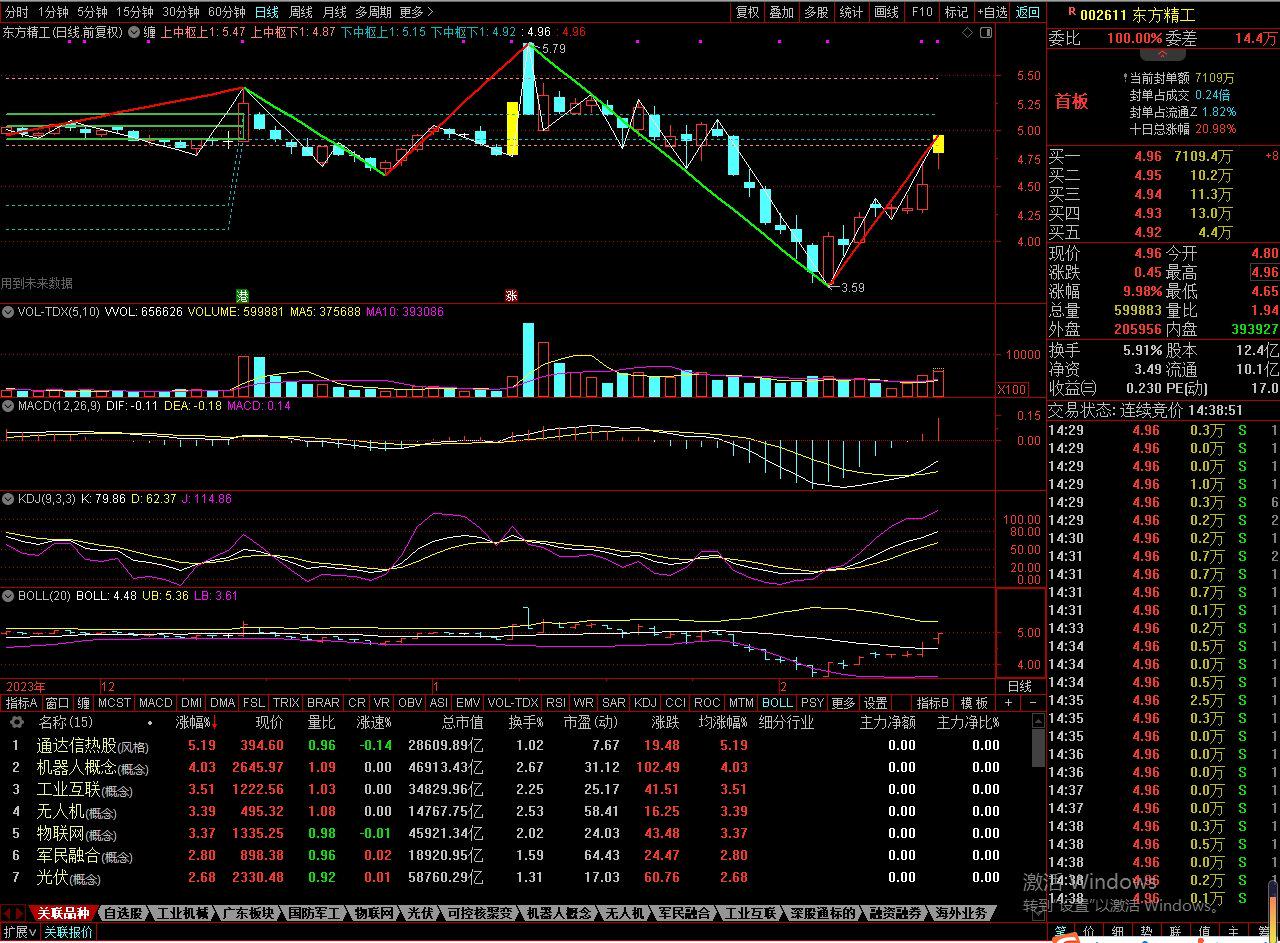Open the 多周期 multi-period view
This screenshot has width=1280, height=943.
pos(373,12)
